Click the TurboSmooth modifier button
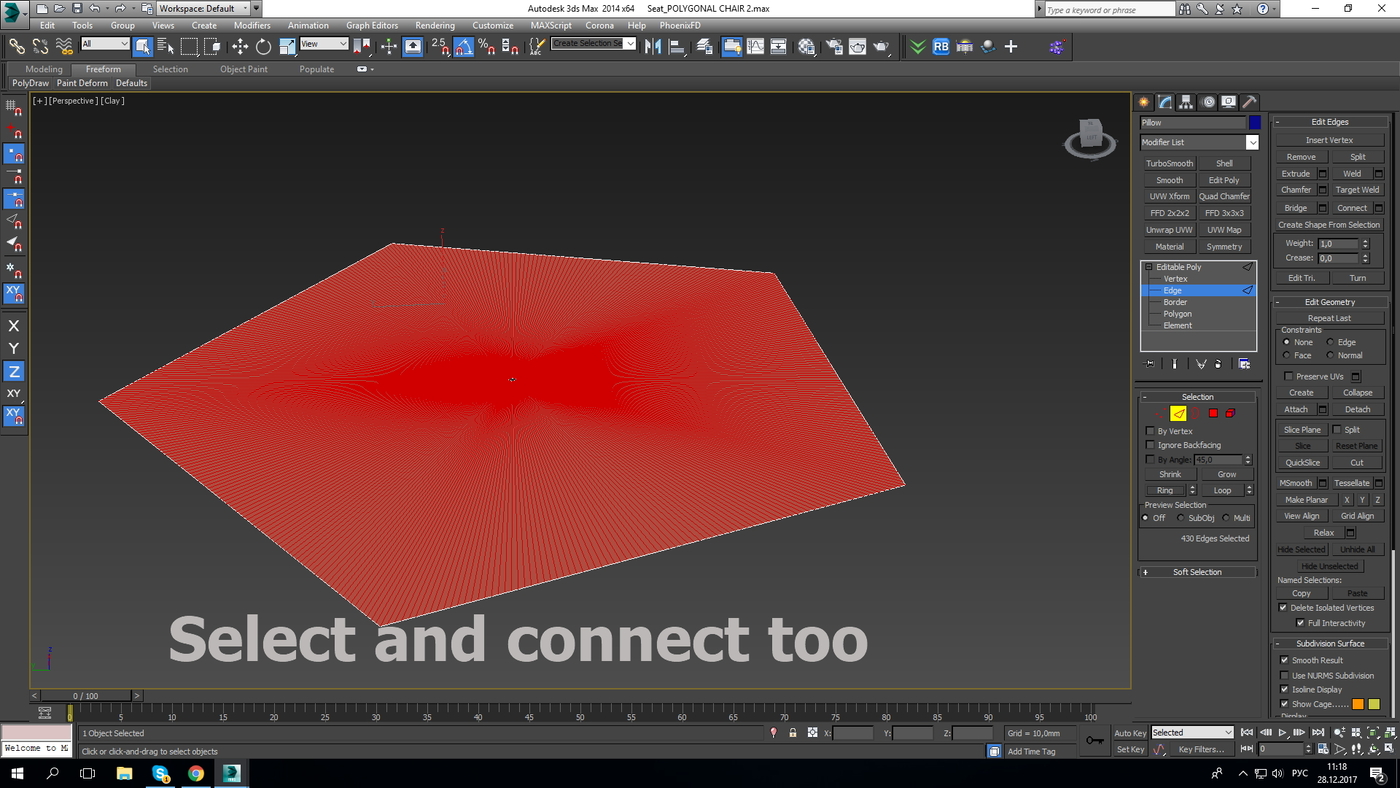This screenshot has height=788, width=1400. 1169,163
